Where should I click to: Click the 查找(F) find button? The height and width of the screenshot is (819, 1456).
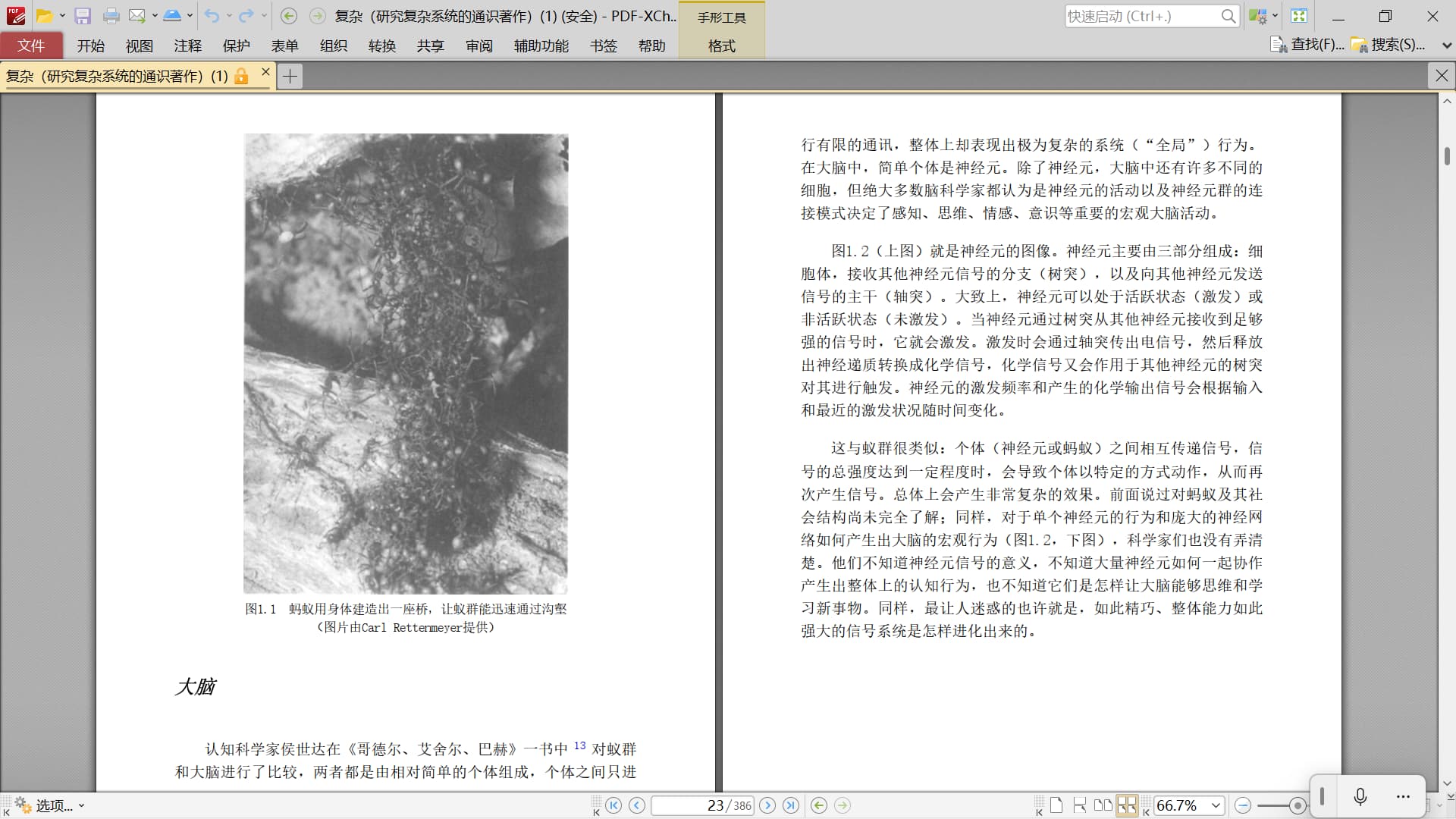tap(1307, 45)
